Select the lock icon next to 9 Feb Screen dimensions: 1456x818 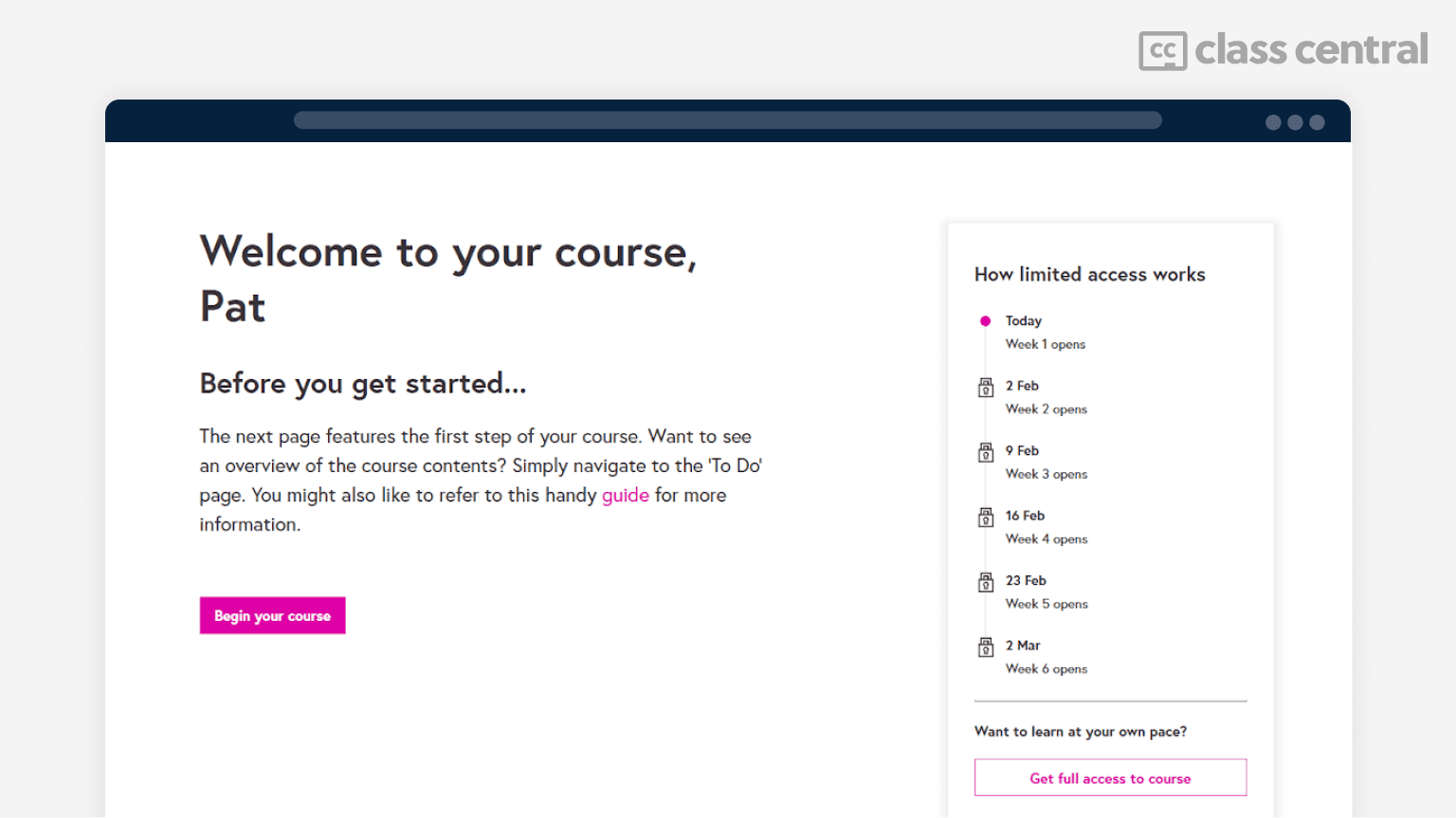tap(986, 452)
